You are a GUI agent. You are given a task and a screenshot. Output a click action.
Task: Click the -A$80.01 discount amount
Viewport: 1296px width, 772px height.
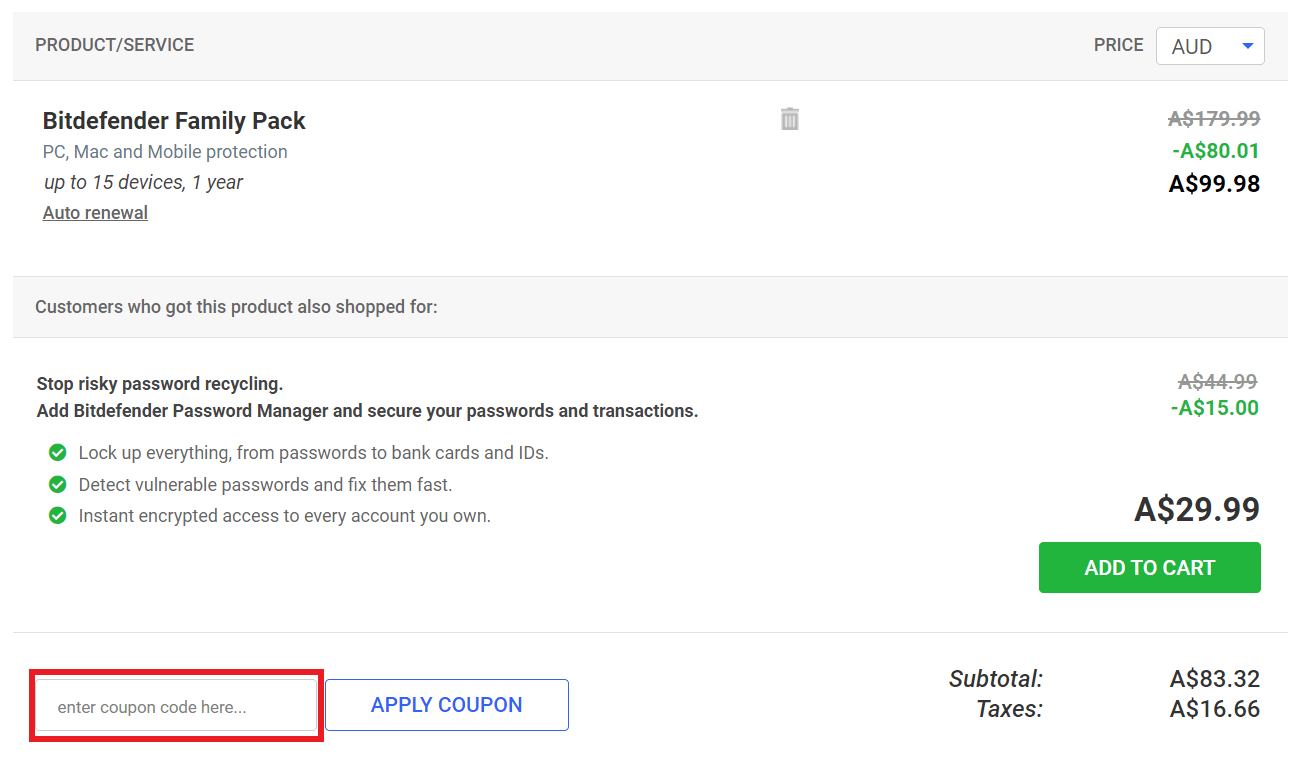1216,151
